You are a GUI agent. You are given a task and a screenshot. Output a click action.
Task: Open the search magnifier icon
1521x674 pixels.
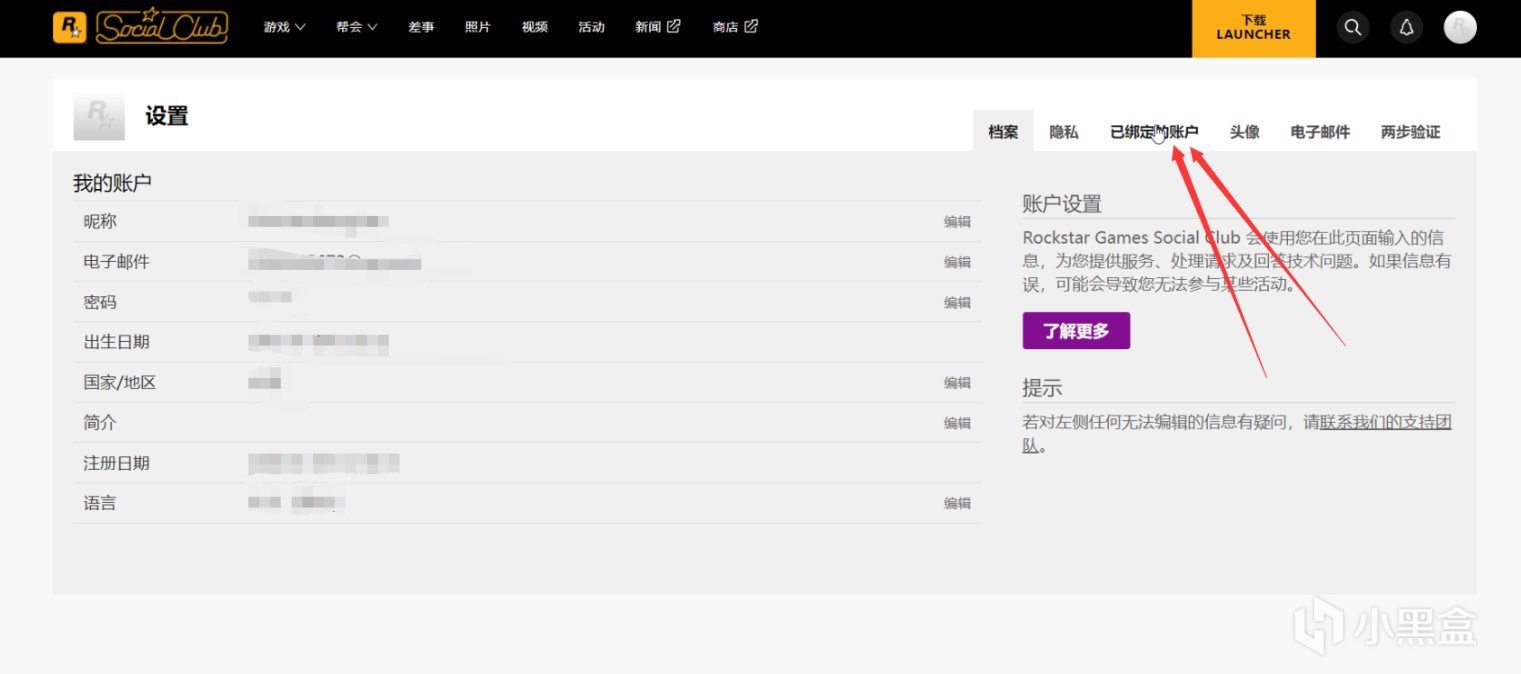click(x=1353, y=28)
